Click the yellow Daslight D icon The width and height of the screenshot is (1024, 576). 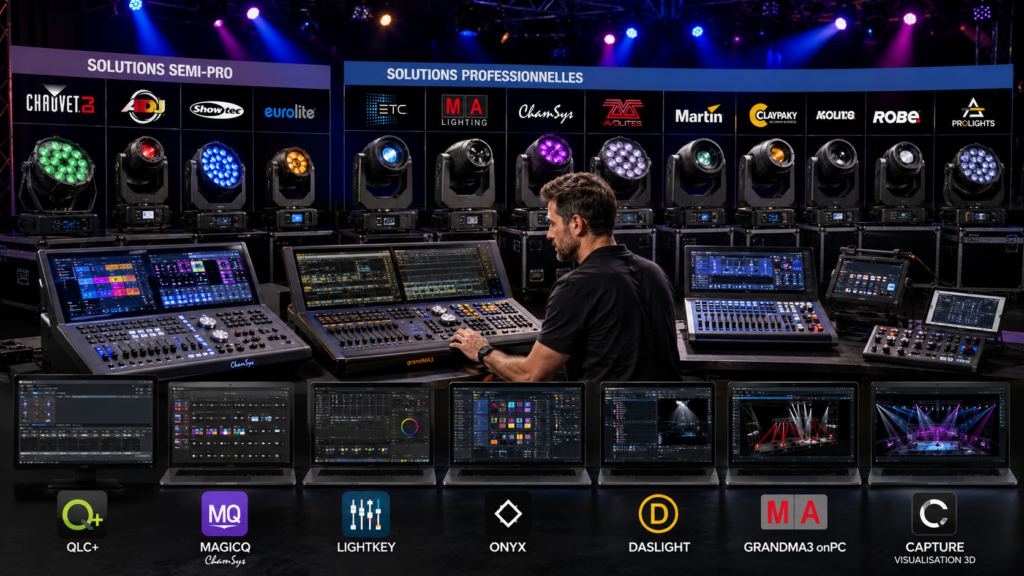(658, 514)
